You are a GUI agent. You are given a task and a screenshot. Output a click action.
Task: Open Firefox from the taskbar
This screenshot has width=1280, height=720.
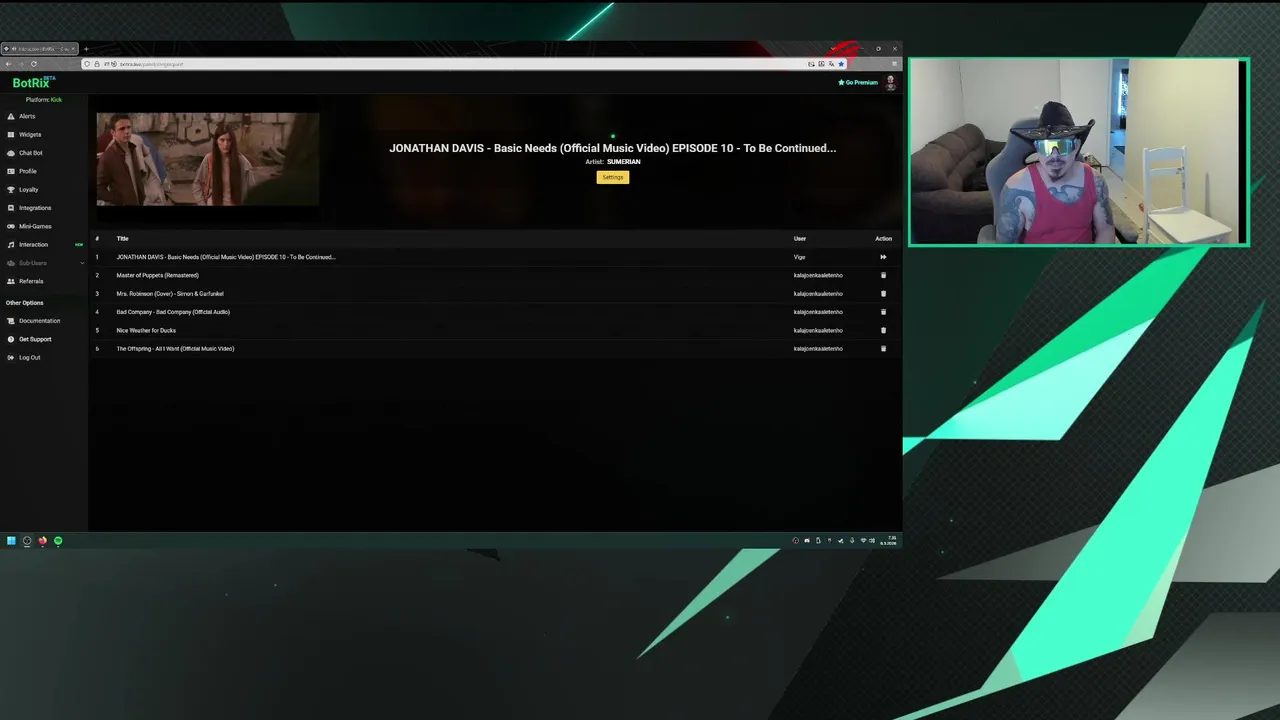click(42, 541)
